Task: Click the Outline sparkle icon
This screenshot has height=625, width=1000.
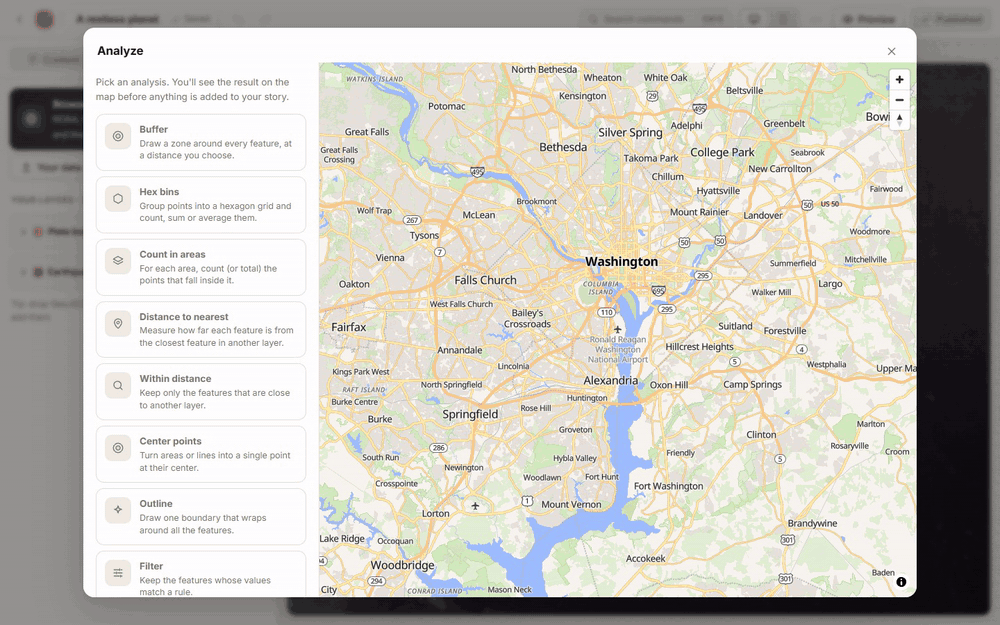Action: tap(118, 510)
